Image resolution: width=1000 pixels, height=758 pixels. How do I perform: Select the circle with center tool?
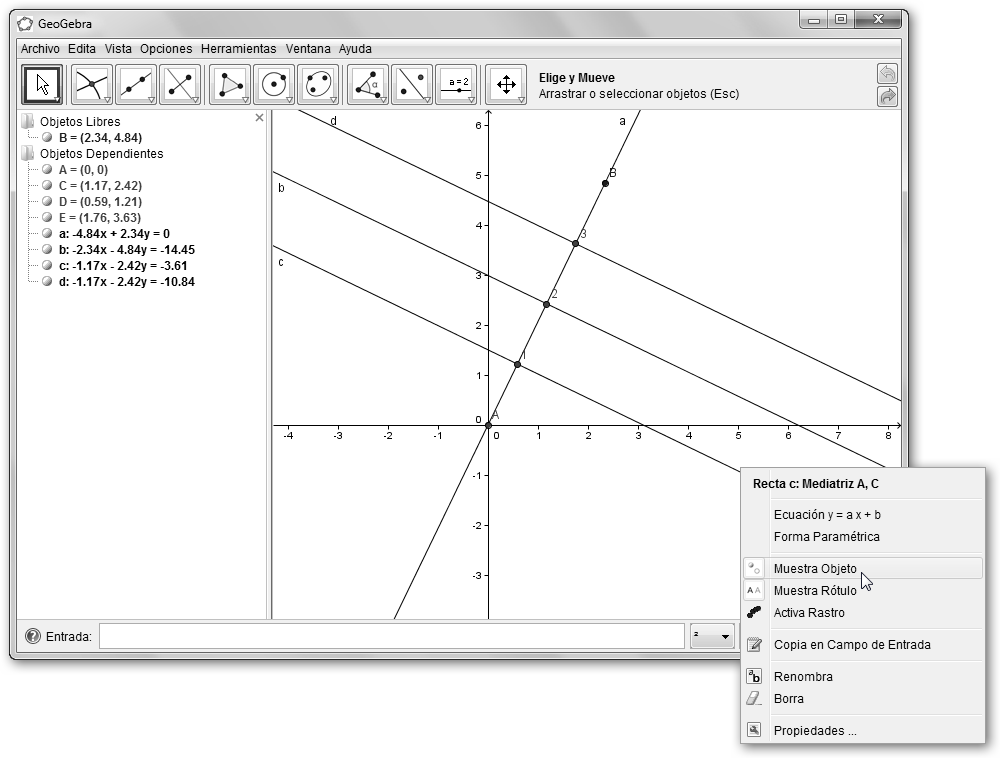pyautogui.click(x=274, y=85)
